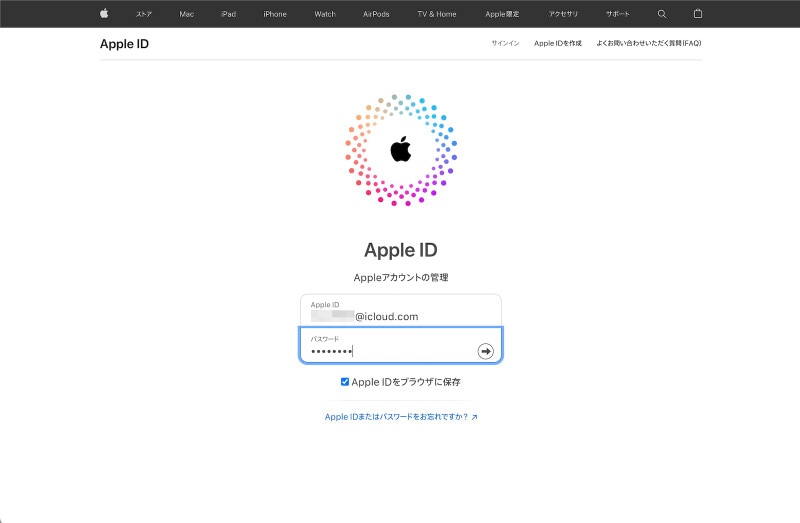Open the search magnifier icon

[662, 14]
